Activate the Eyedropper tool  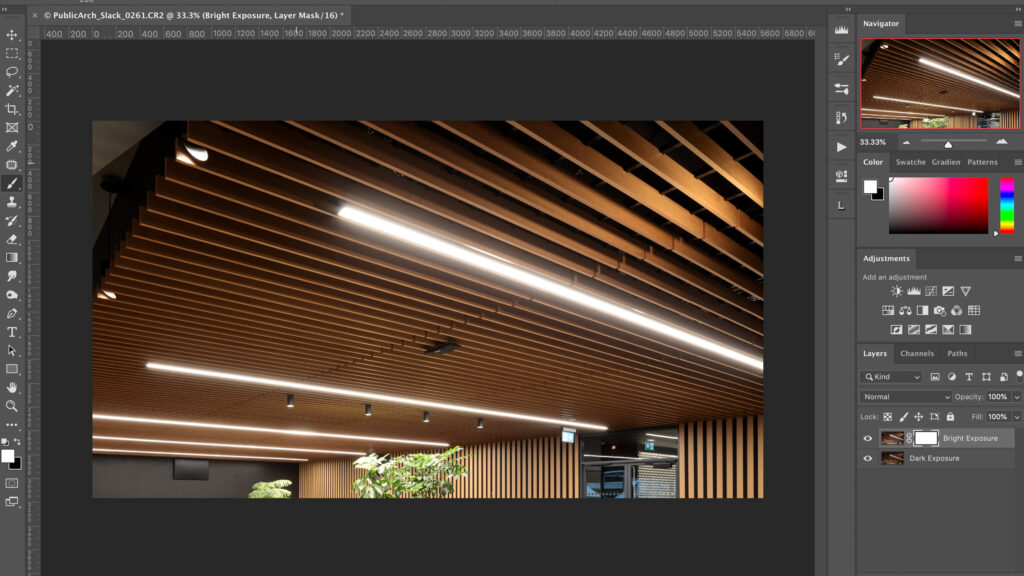[12, 146]
